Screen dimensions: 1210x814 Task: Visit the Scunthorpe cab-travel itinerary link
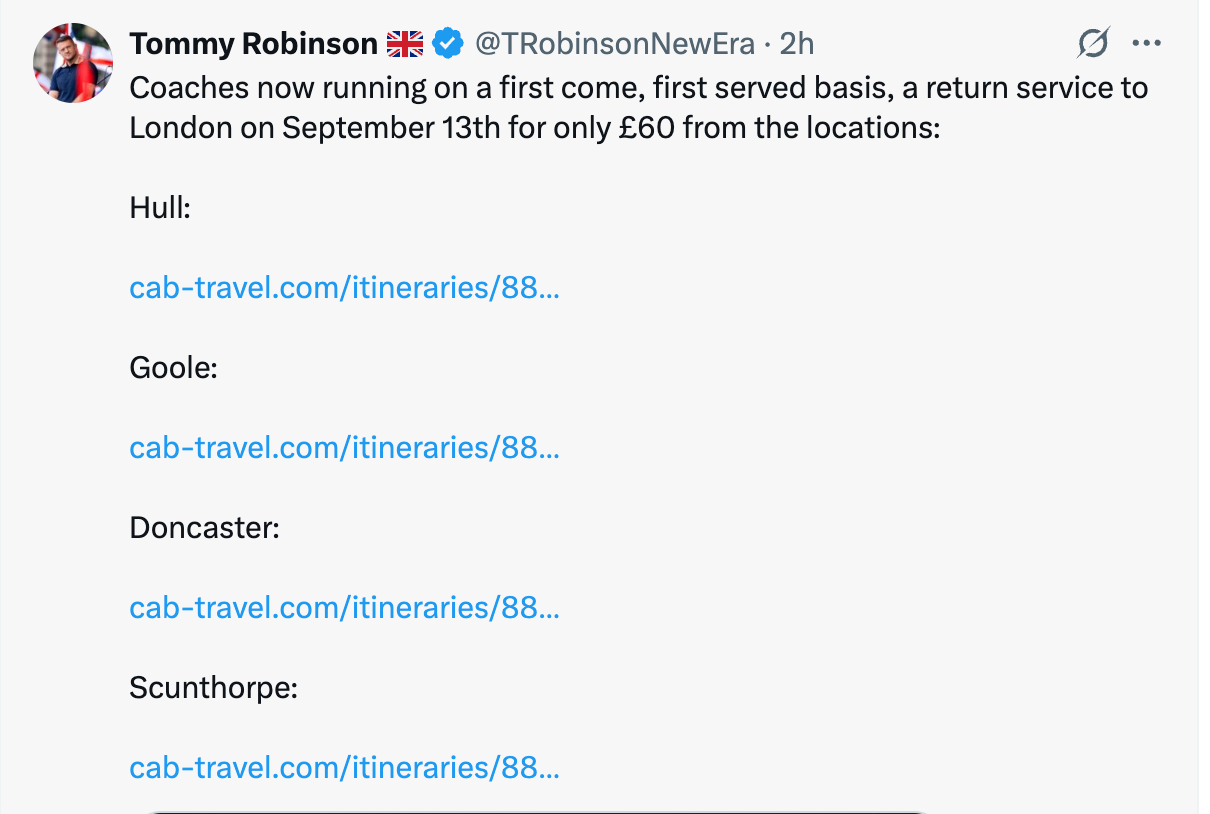click(x=344, y=767)
